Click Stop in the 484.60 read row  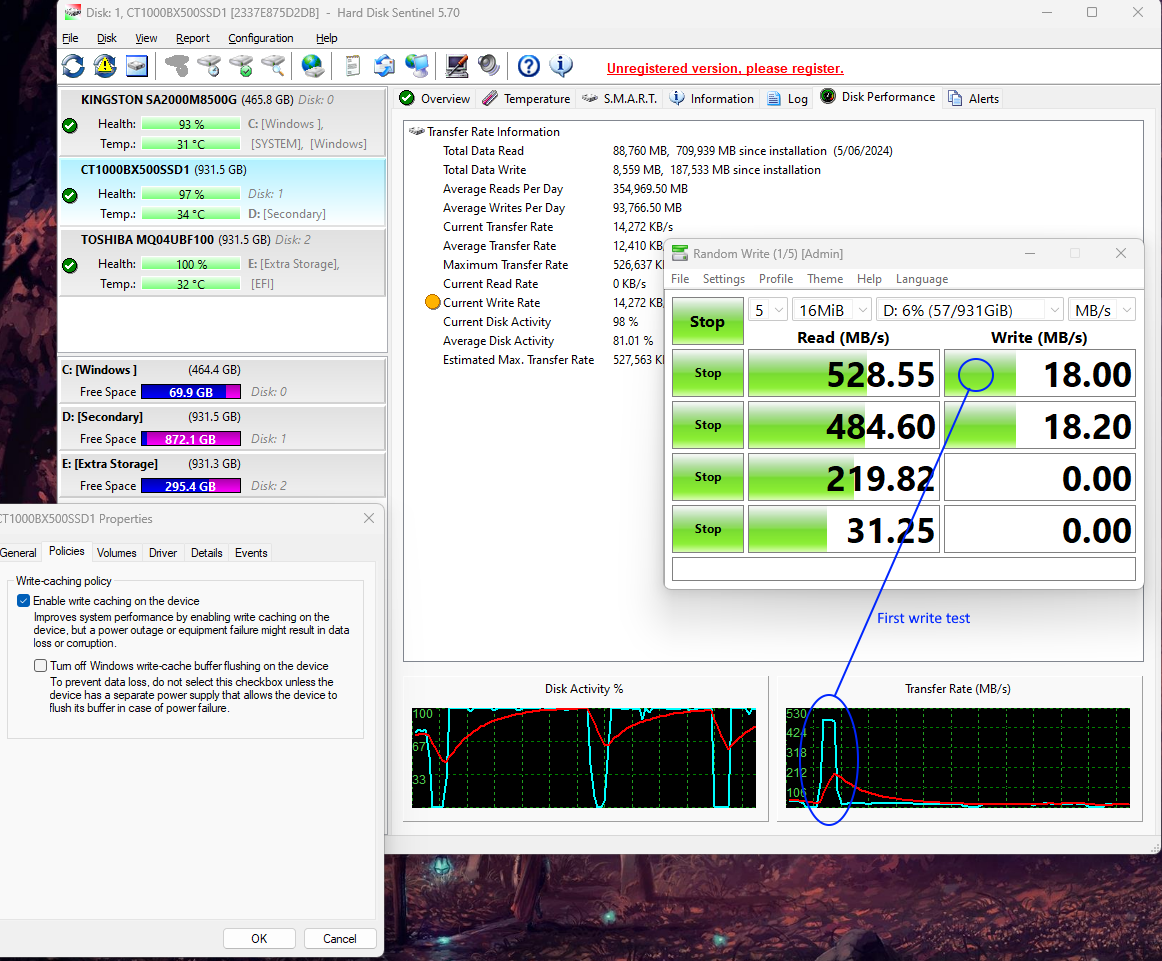708,425
